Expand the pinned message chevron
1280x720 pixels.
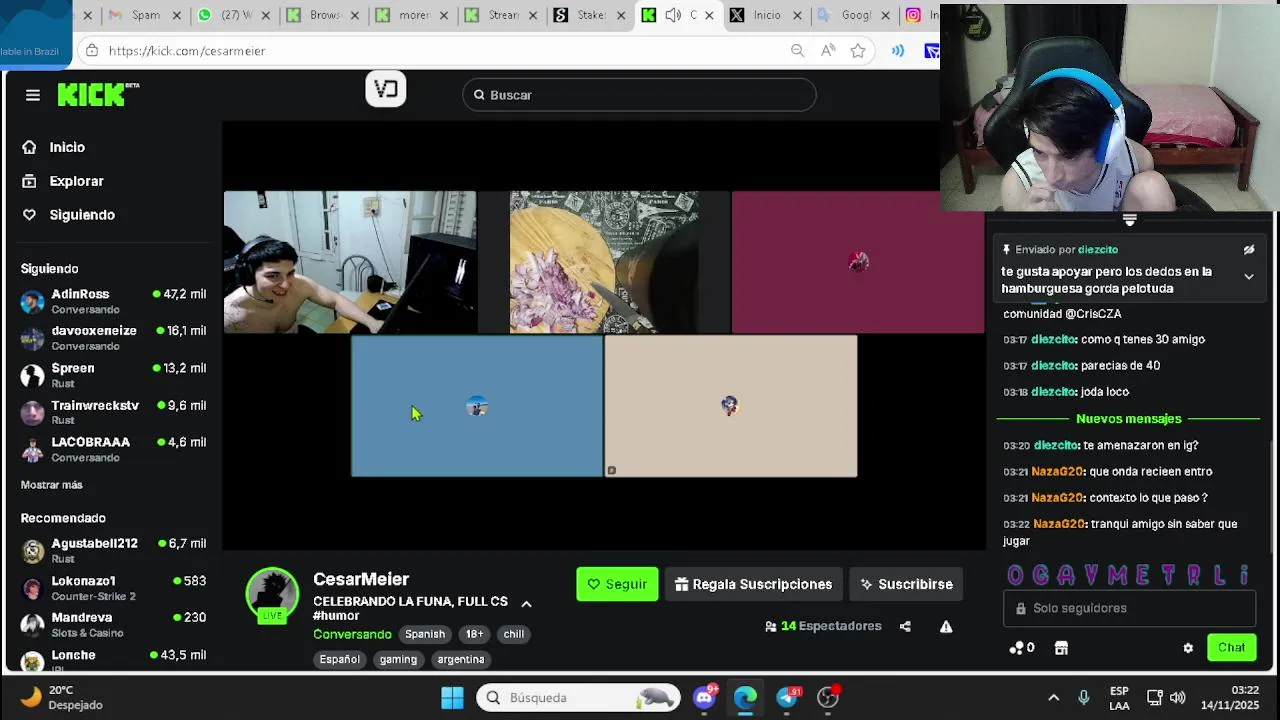1249,277
